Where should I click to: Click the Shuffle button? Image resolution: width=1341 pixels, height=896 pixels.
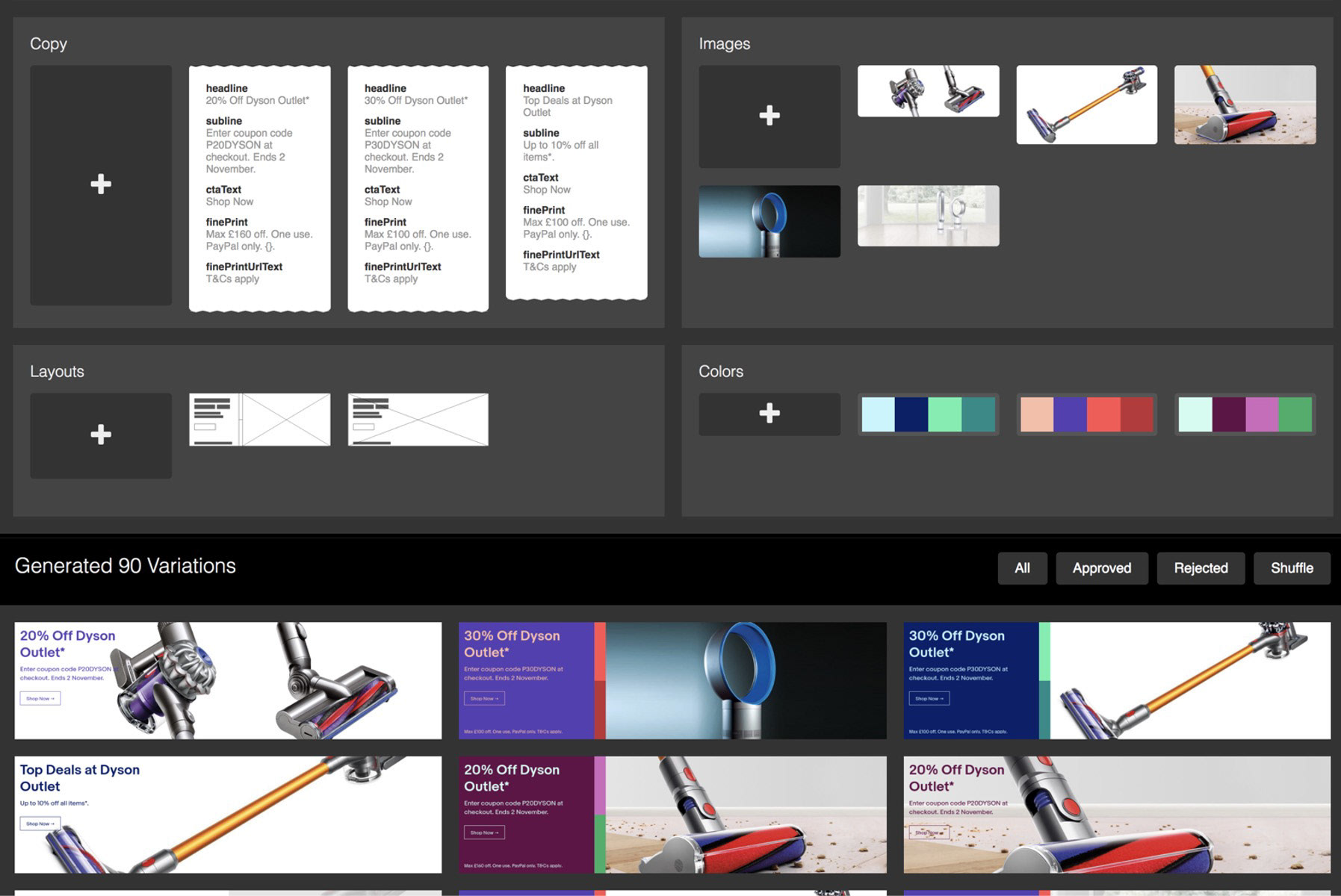coord(1292,568)
